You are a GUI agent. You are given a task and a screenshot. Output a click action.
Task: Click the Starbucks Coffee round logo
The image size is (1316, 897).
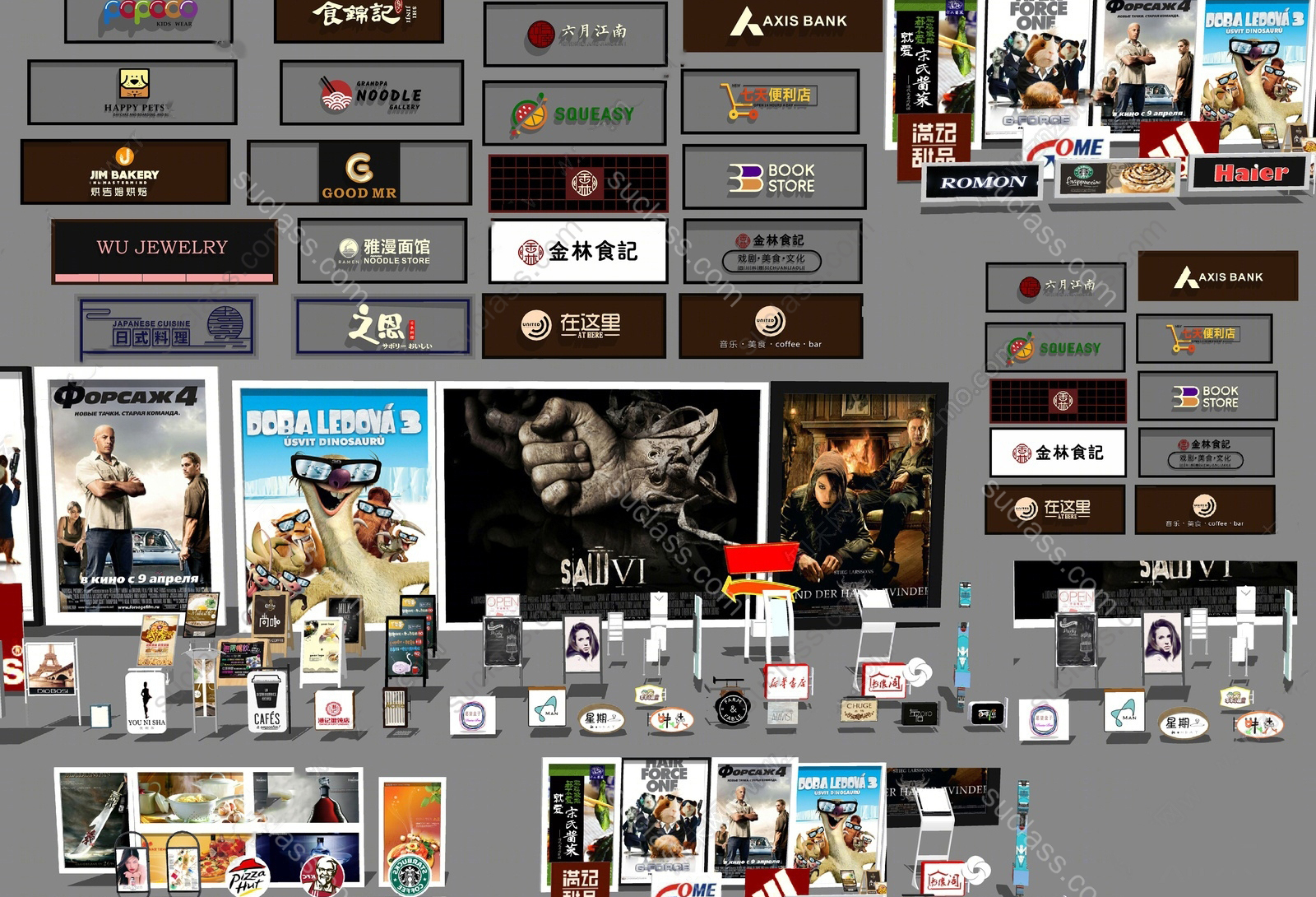[410, 876]
